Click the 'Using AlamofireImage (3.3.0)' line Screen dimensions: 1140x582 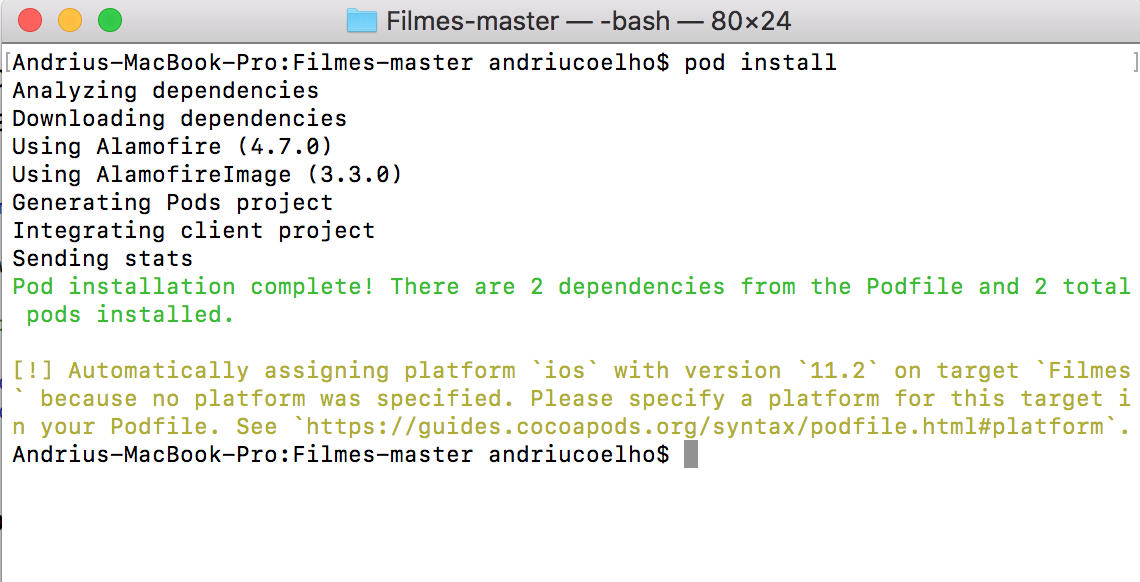[207, 174]
